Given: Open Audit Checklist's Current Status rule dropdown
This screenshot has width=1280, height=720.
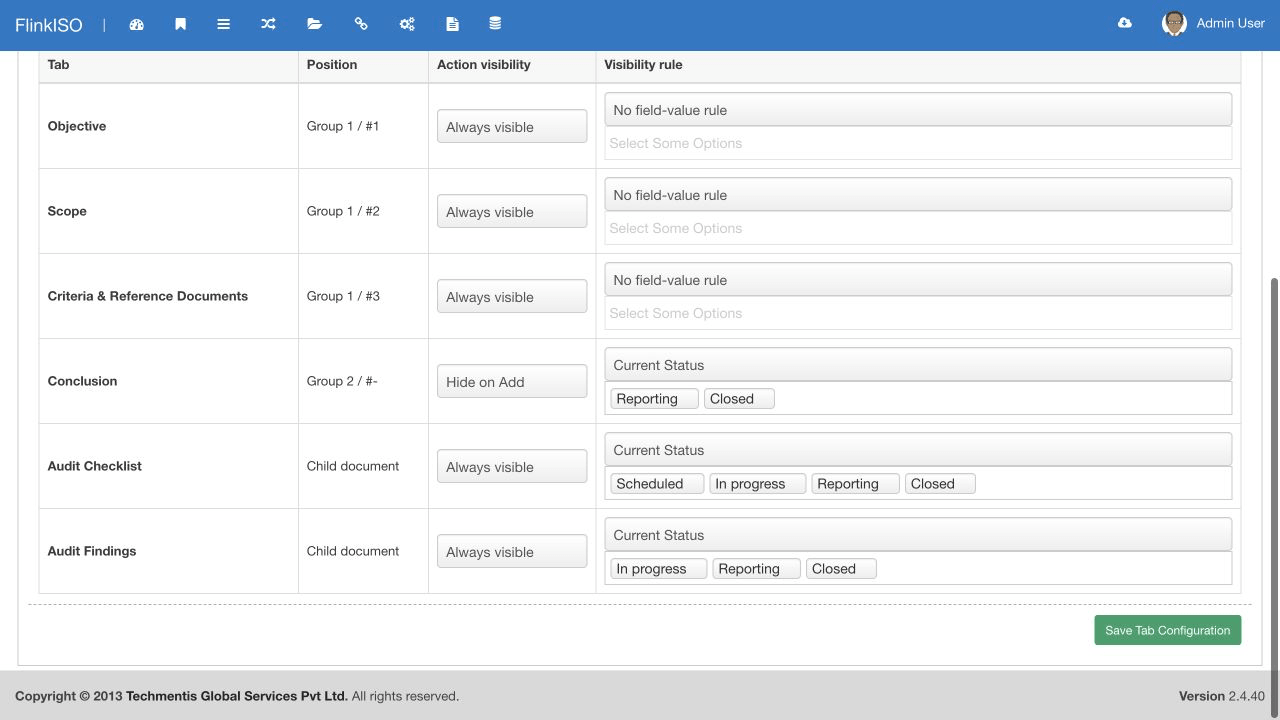Looking at the screenshot, I should pyautogui.click(x=918, y=450).
